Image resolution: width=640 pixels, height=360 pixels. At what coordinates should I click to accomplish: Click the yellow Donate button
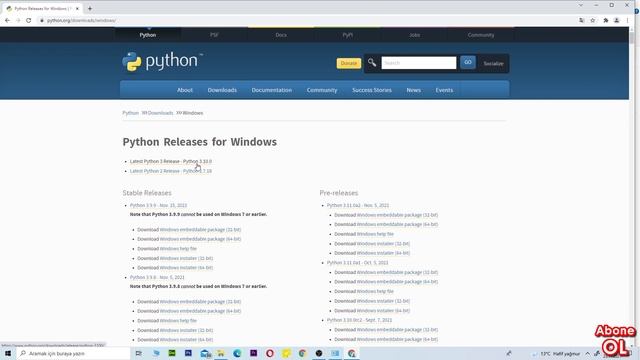(x=349, y=63)
